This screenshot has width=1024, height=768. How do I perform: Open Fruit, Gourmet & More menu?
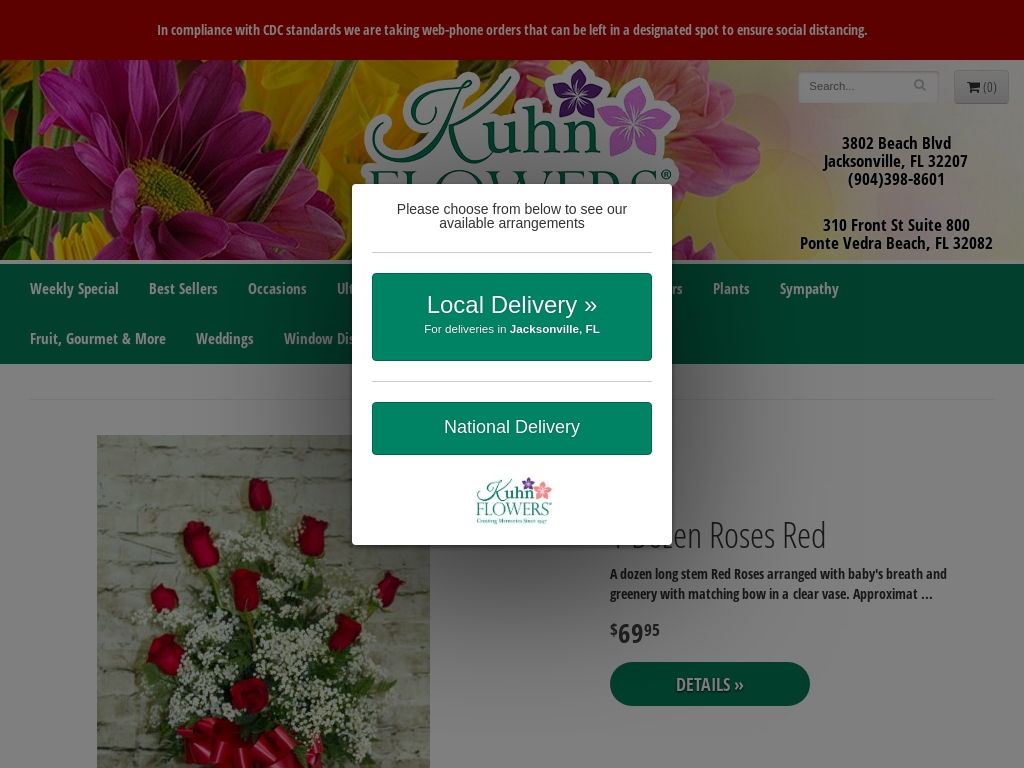click(x=98, y=338)
